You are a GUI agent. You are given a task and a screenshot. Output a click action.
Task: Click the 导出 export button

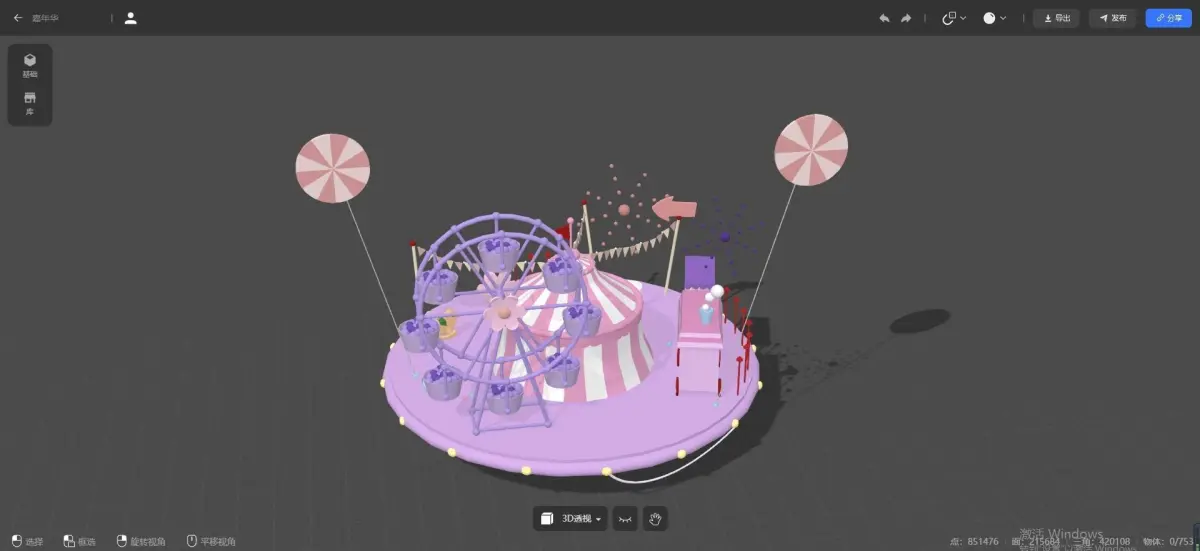click(1056, 18)
